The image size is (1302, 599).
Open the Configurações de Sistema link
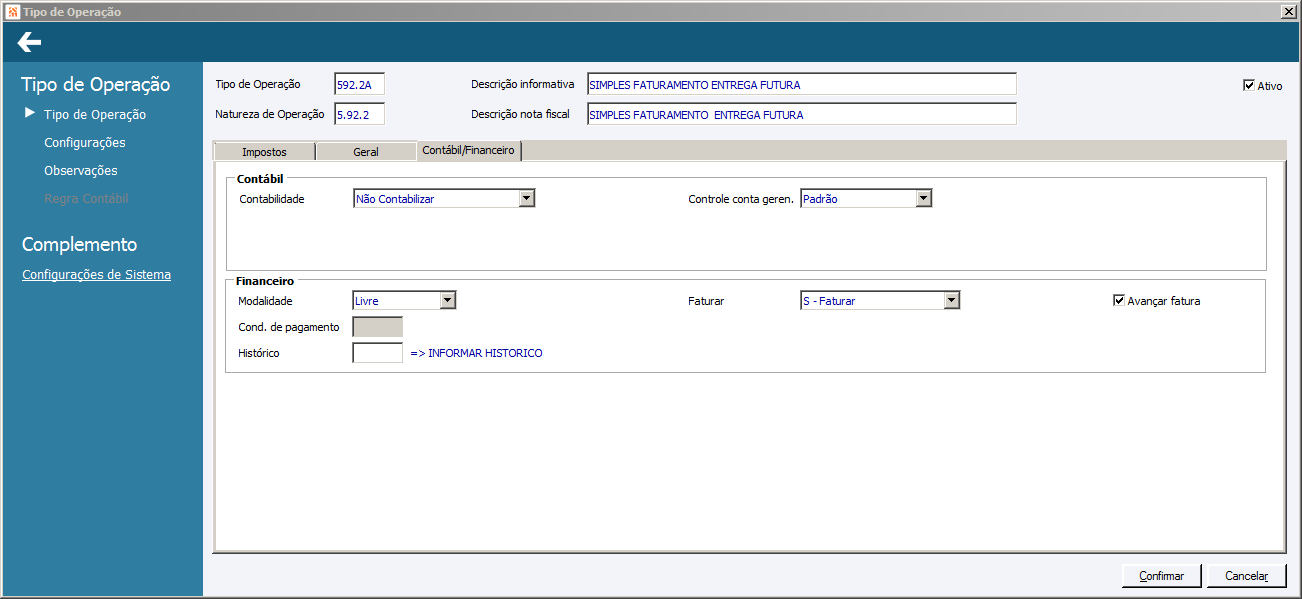click(x=96, y=274)
